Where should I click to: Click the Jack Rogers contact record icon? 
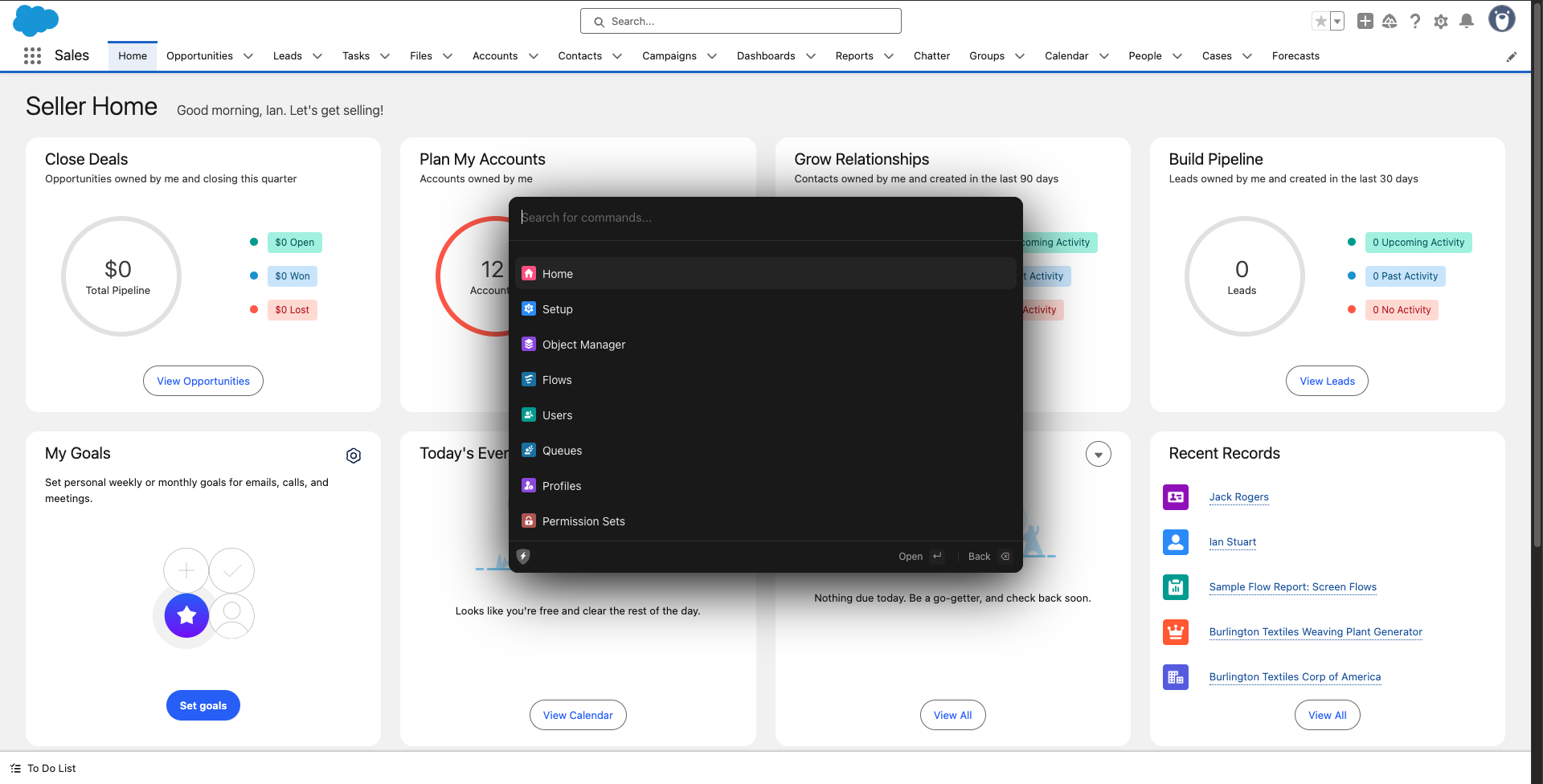coord(1176,497)
